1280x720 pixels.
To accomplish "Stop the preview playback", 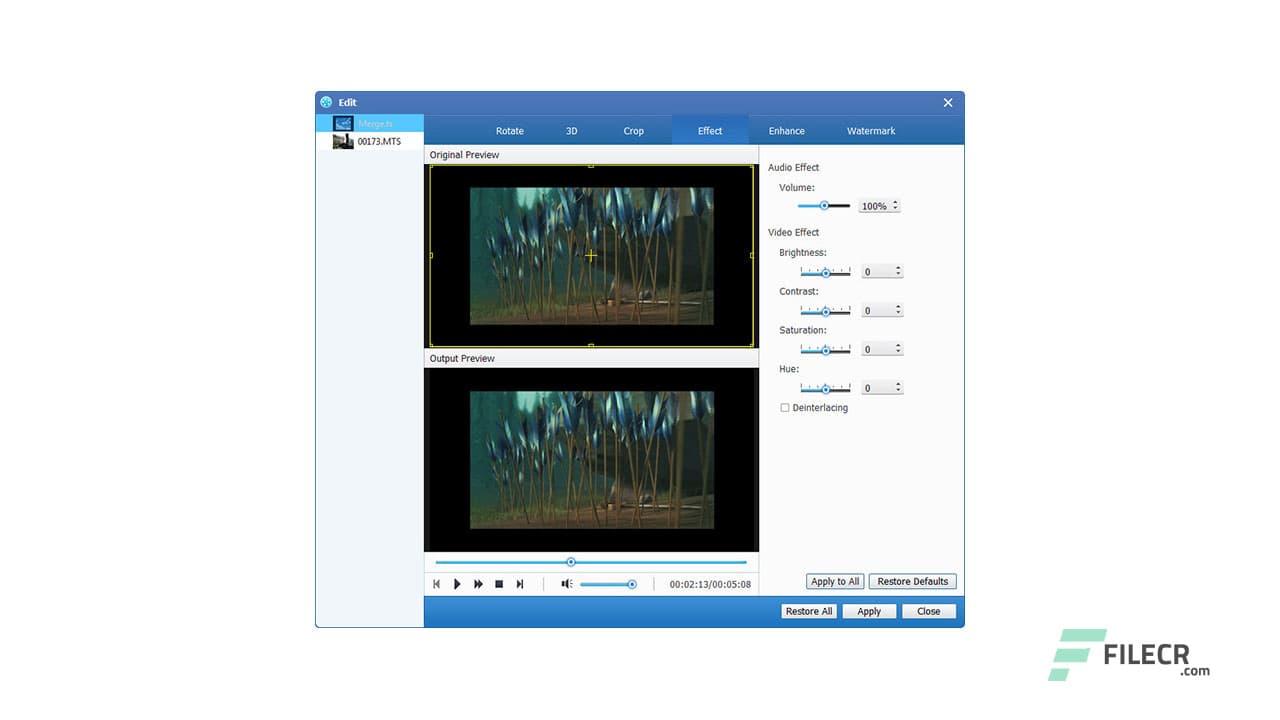I will click(x=499, y=583).
